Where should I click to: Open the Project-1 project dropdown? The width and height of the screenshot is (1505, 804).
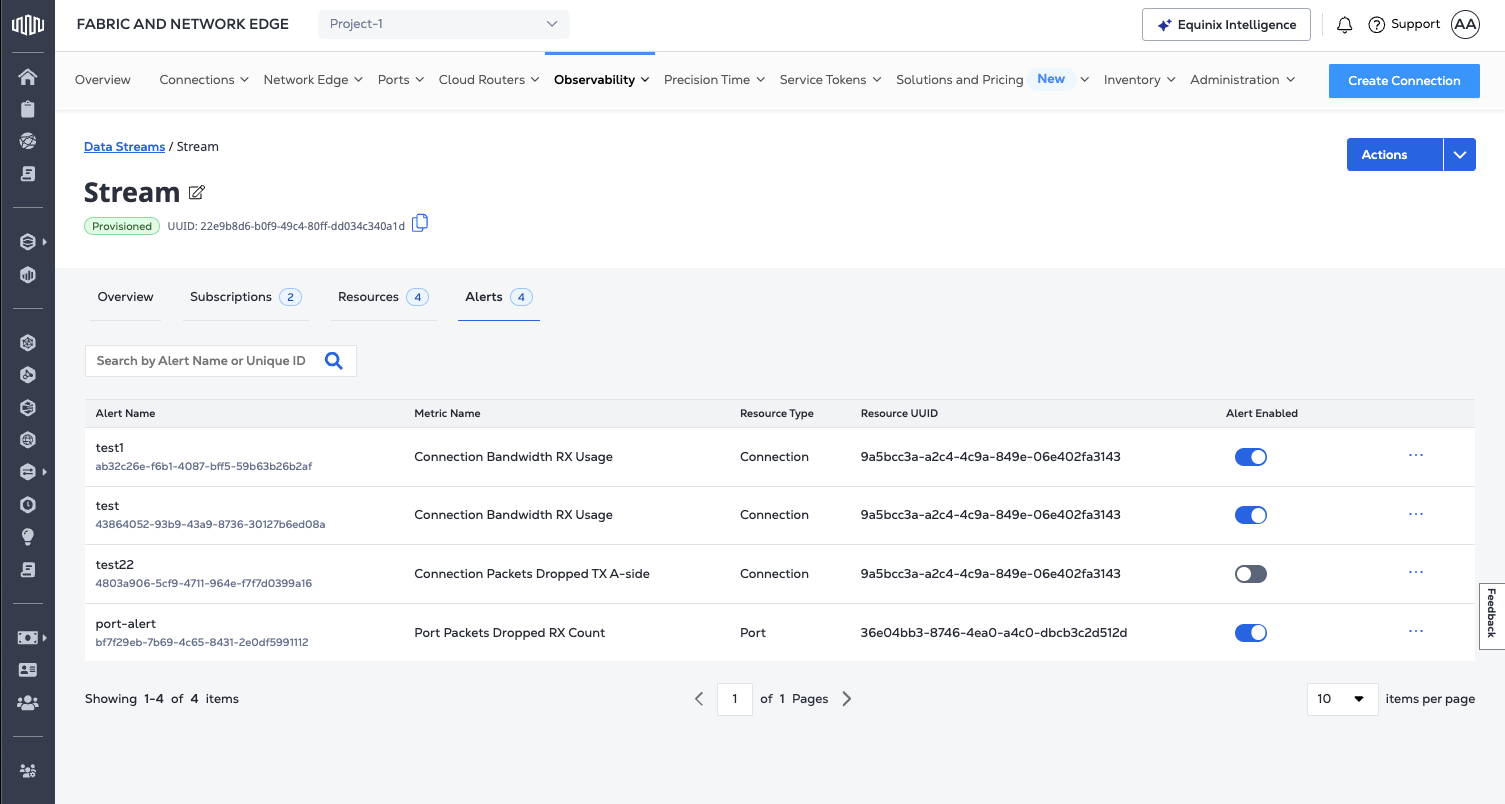443,24
